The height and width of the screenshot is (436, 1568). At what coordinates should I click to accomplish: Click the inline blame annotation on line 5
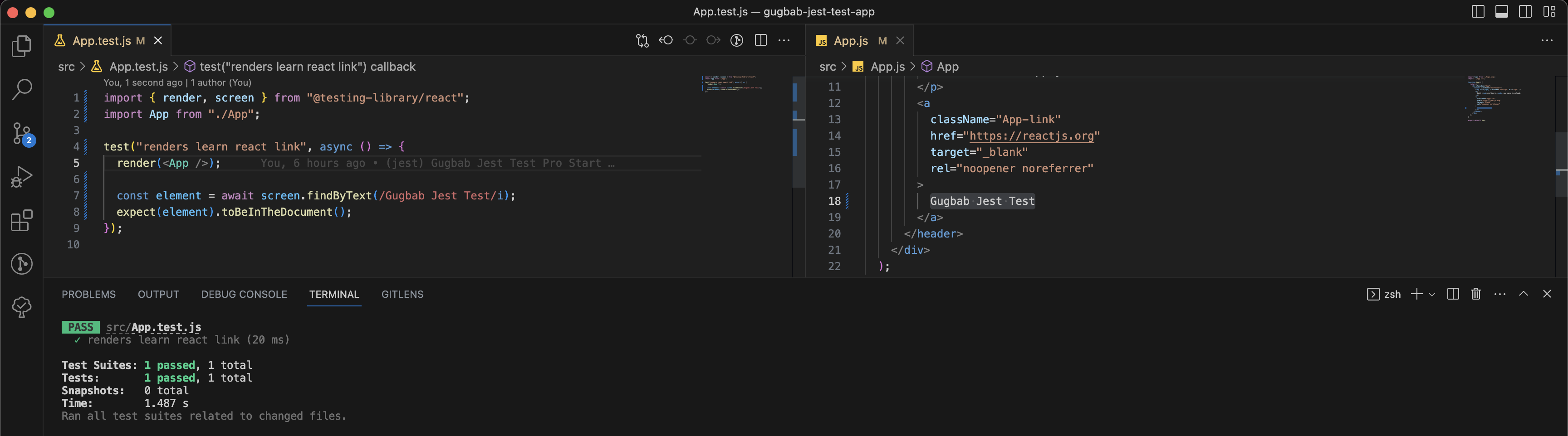point(437,163)
